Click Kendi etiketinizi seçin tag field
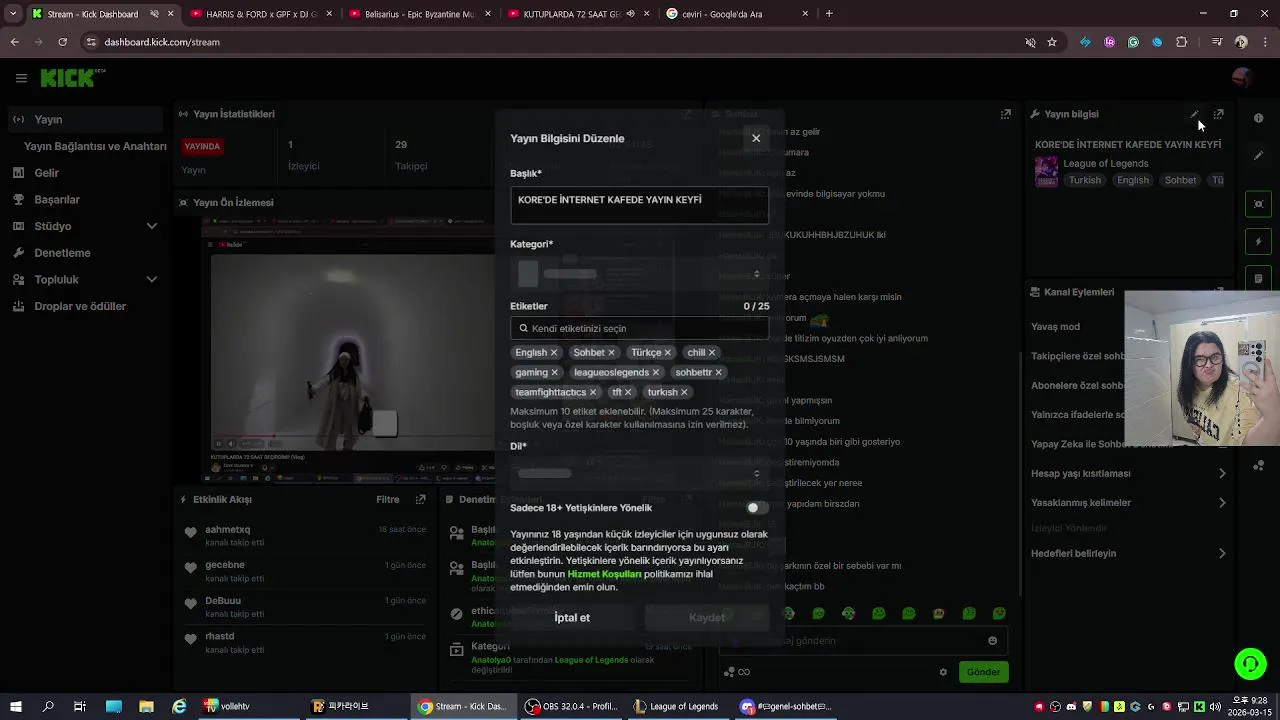This screenshot has width=1280, height=720. (x=639, y=328)
